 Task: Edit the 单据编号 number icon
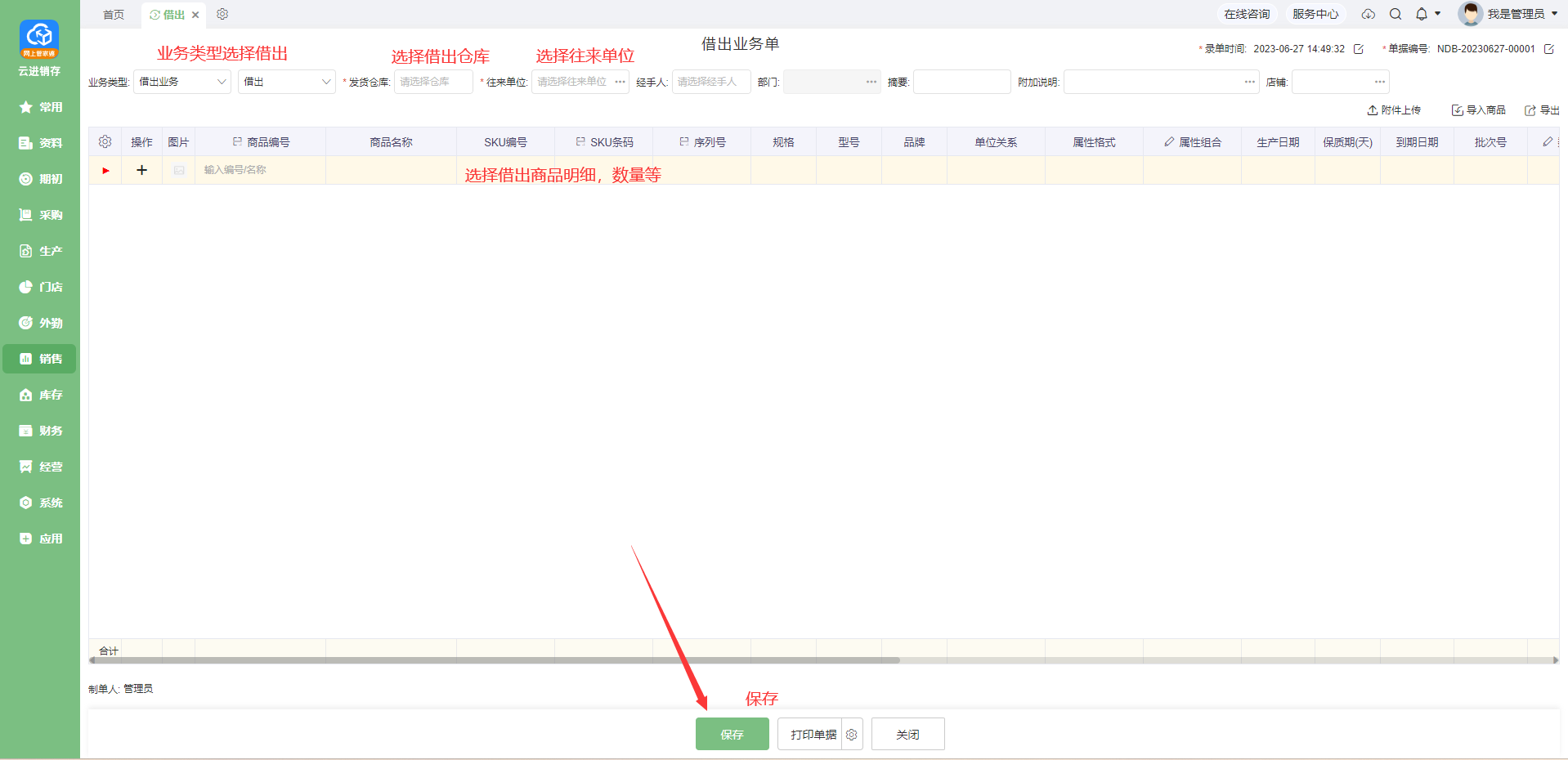click(x=1548, y=49)
